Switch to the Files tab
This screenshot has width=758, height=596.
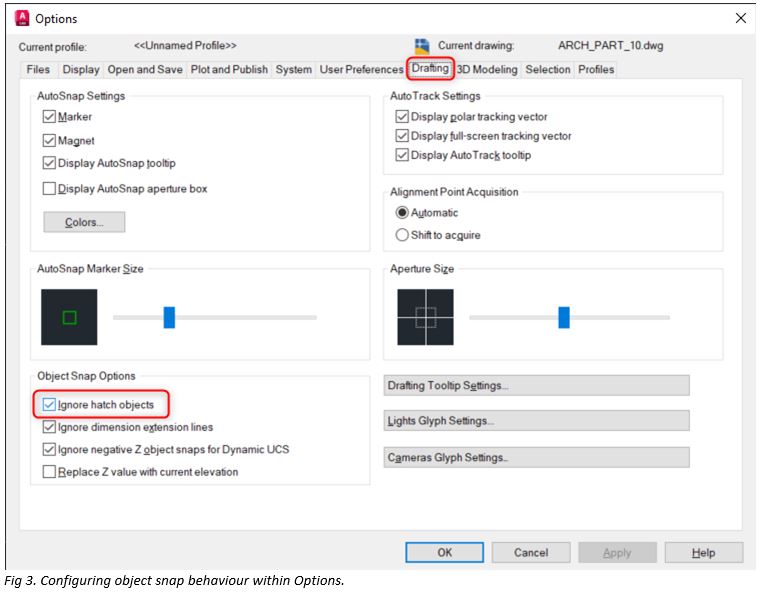click(x=38, y=70)
